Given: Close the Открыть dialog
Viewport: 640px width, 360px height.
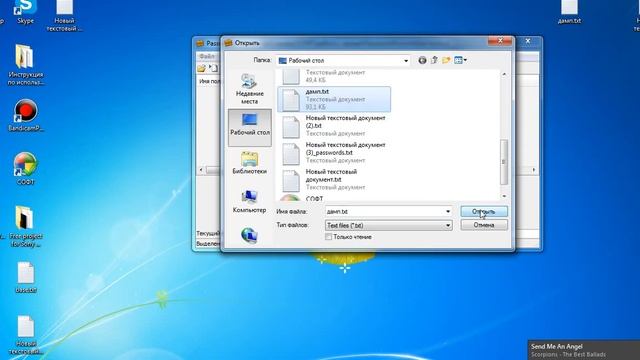Looking at the screenshot, I should click(500, 40).
